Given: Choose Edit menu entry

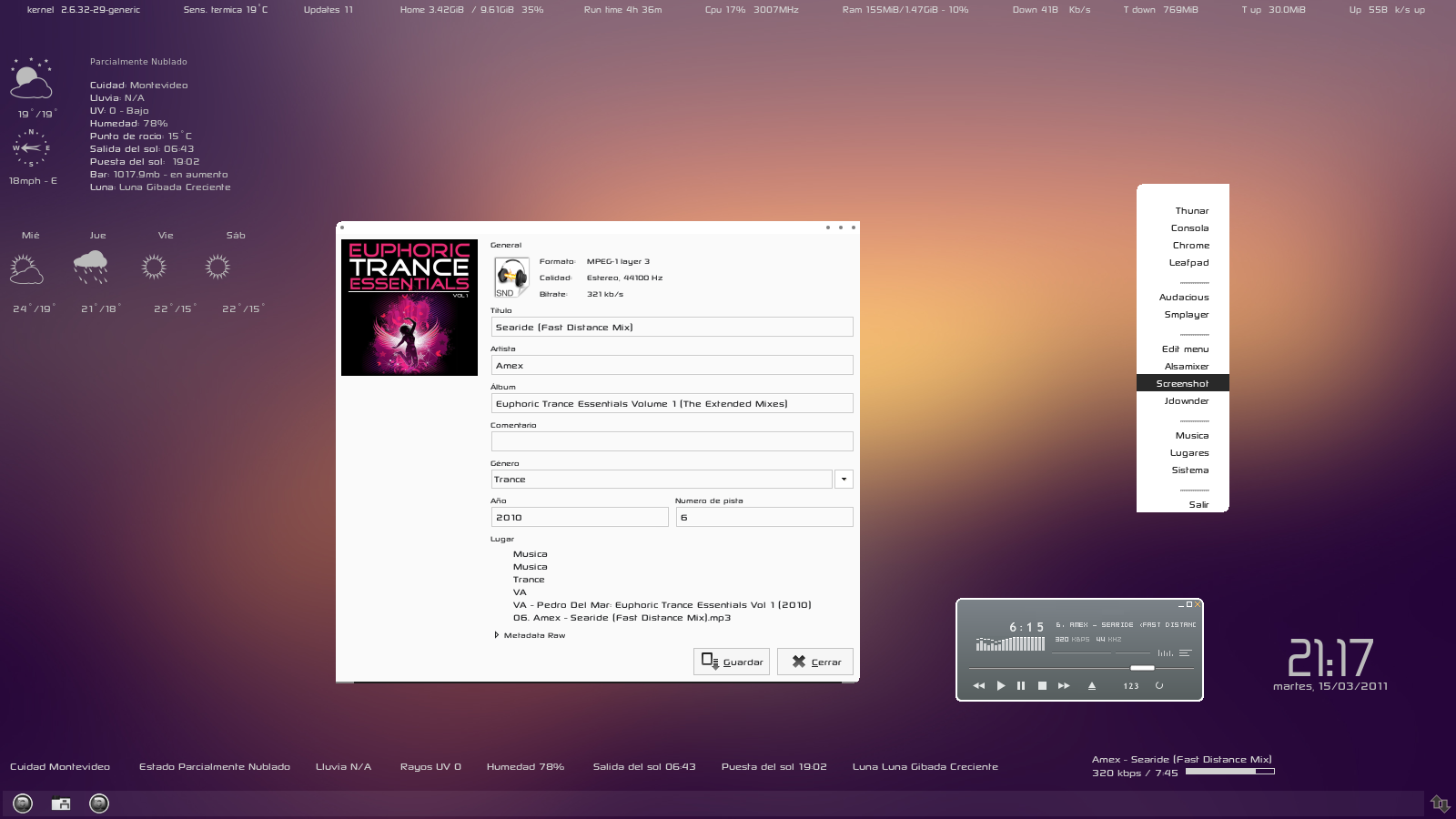Looking at the screenshot, I should tap(1183, 349).
